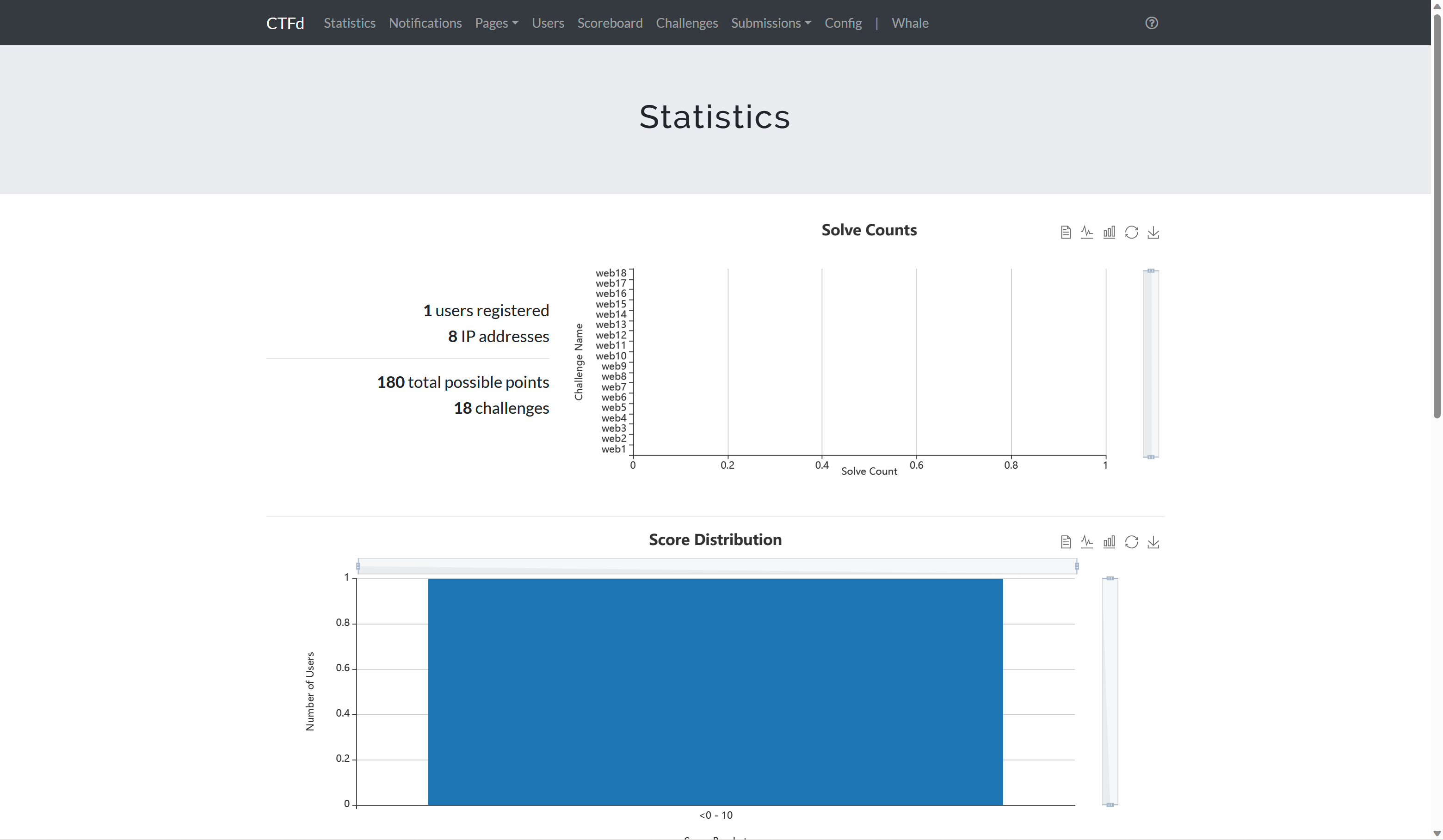Click the web18 challenge label

[611, 273]
